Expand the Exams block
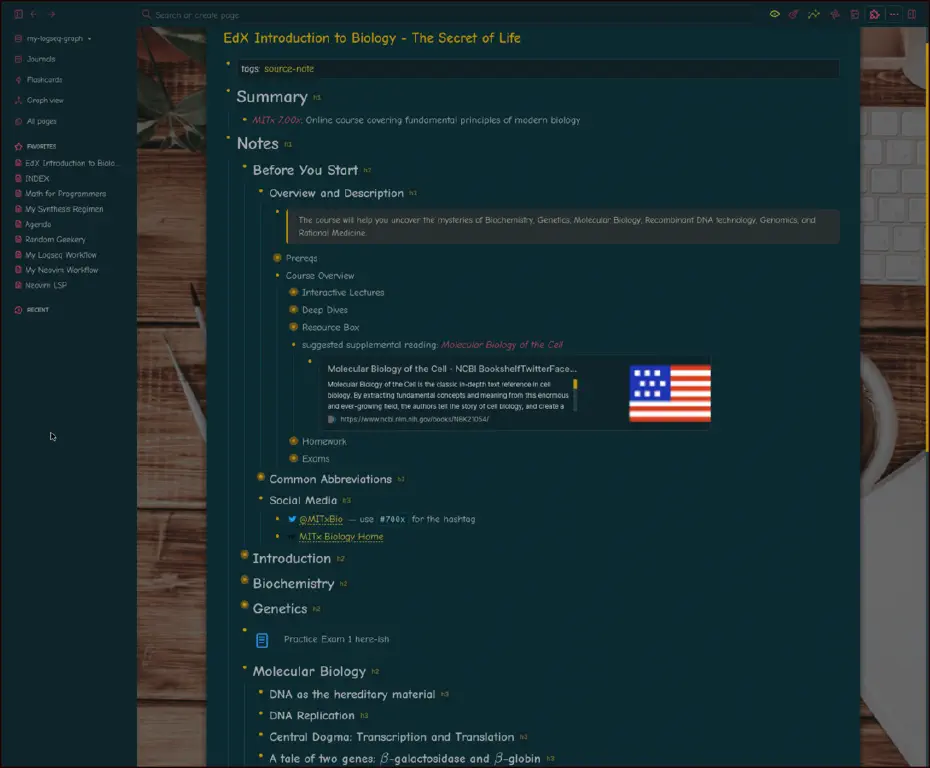The image size is (930, 768). coord(293,458)
